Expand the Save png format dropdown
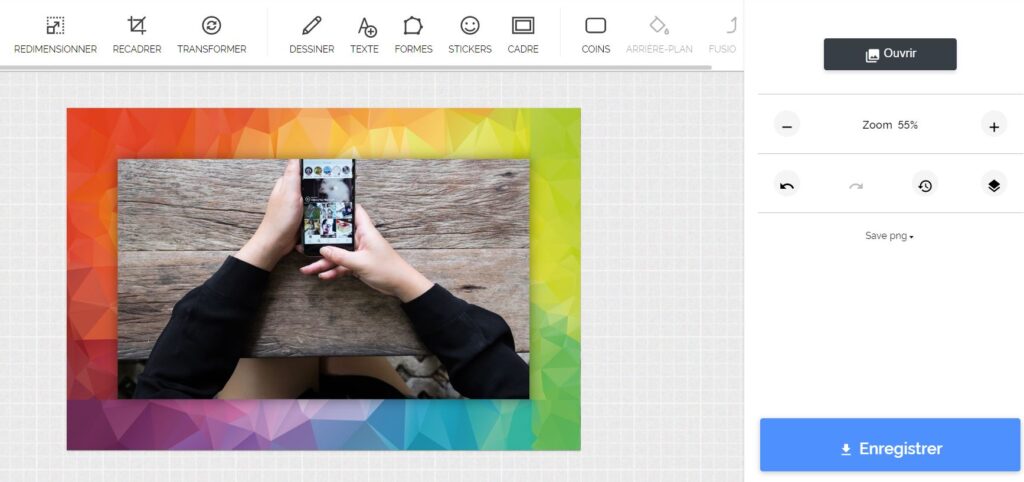The width and height of the screenshot is (1024, 482). 890,236
